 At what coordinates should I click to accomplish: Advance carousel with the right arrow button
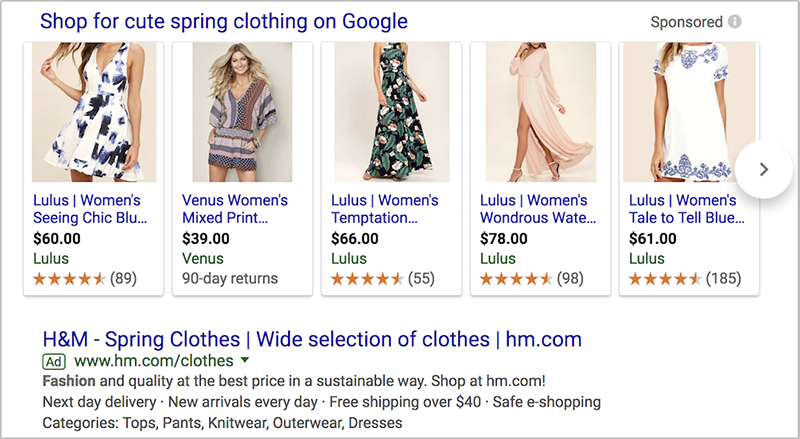(764, 169)
